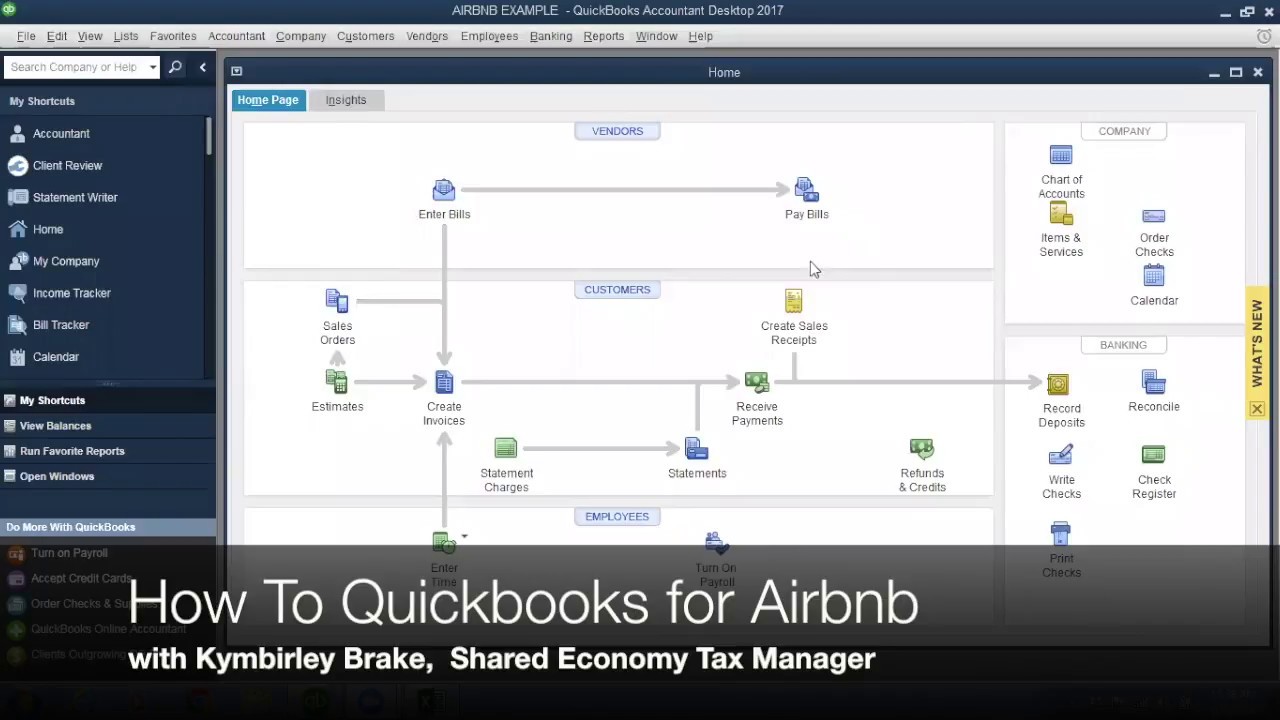Open Calendar icon in Company panel
The width and height of the screenshot is (1280, 720).
tap(1154, 276)
